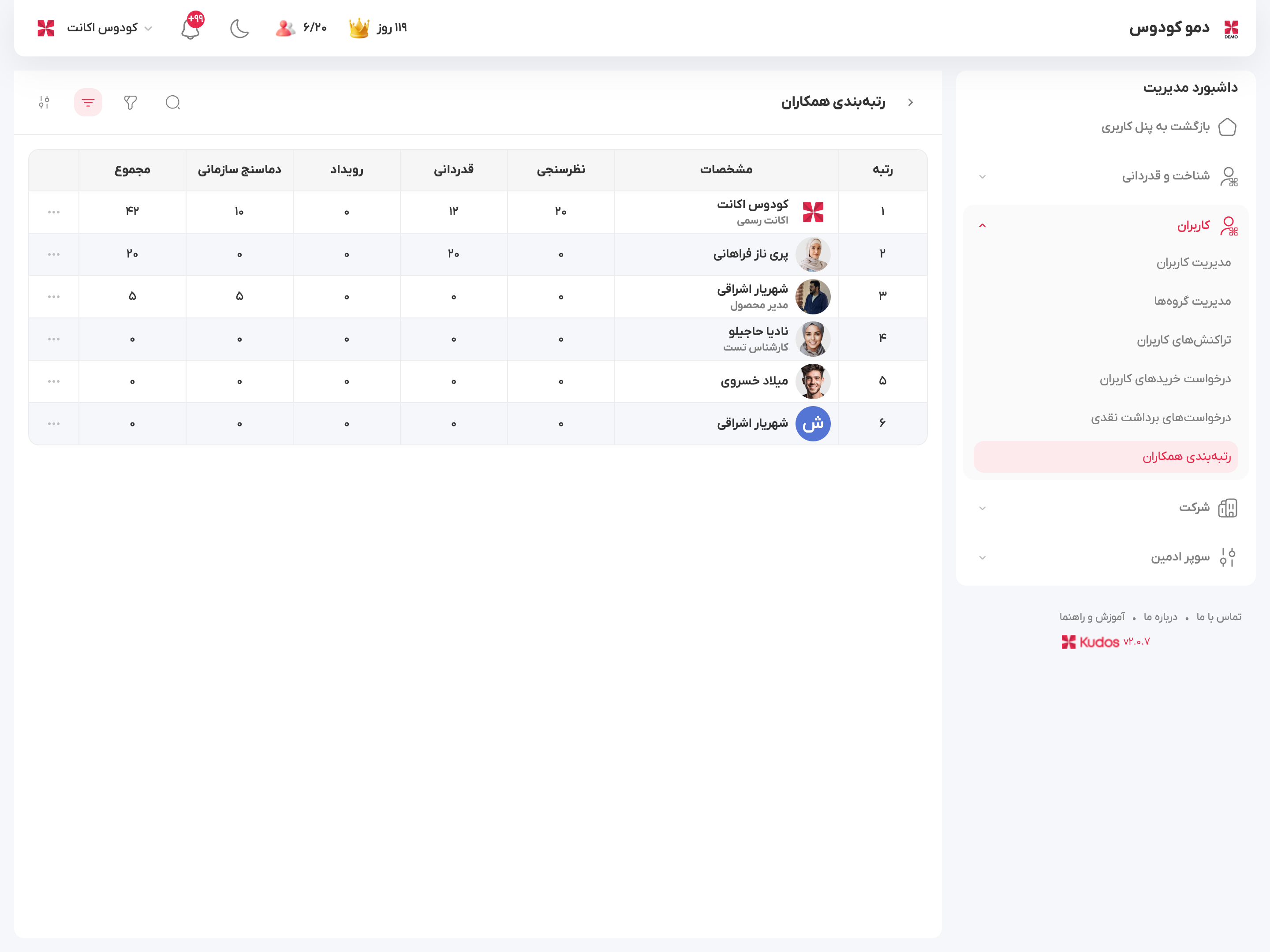
Task: Click the users count 6/20 icon
Action: (285, 28)
